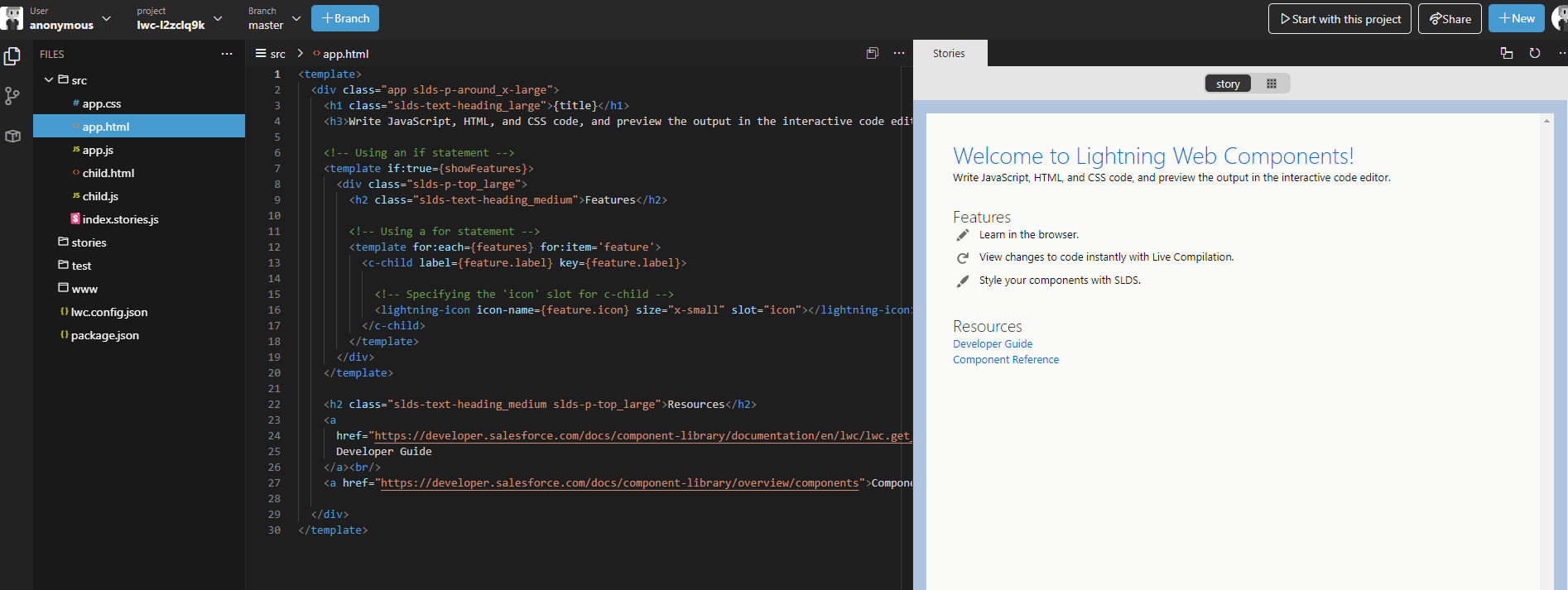Open the editor more options ellipsis

[899, 53]
